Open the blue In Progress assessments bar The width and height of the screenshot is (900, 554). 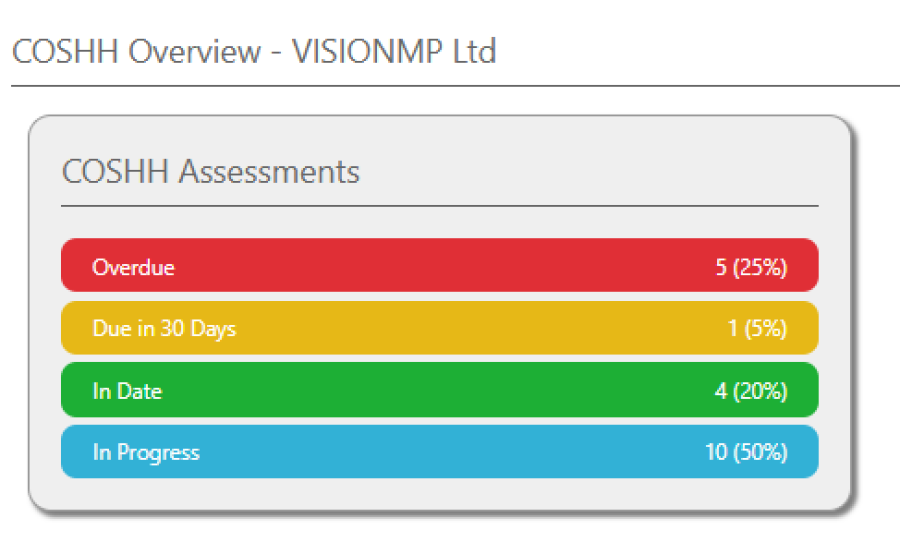(x=440, y=452)
